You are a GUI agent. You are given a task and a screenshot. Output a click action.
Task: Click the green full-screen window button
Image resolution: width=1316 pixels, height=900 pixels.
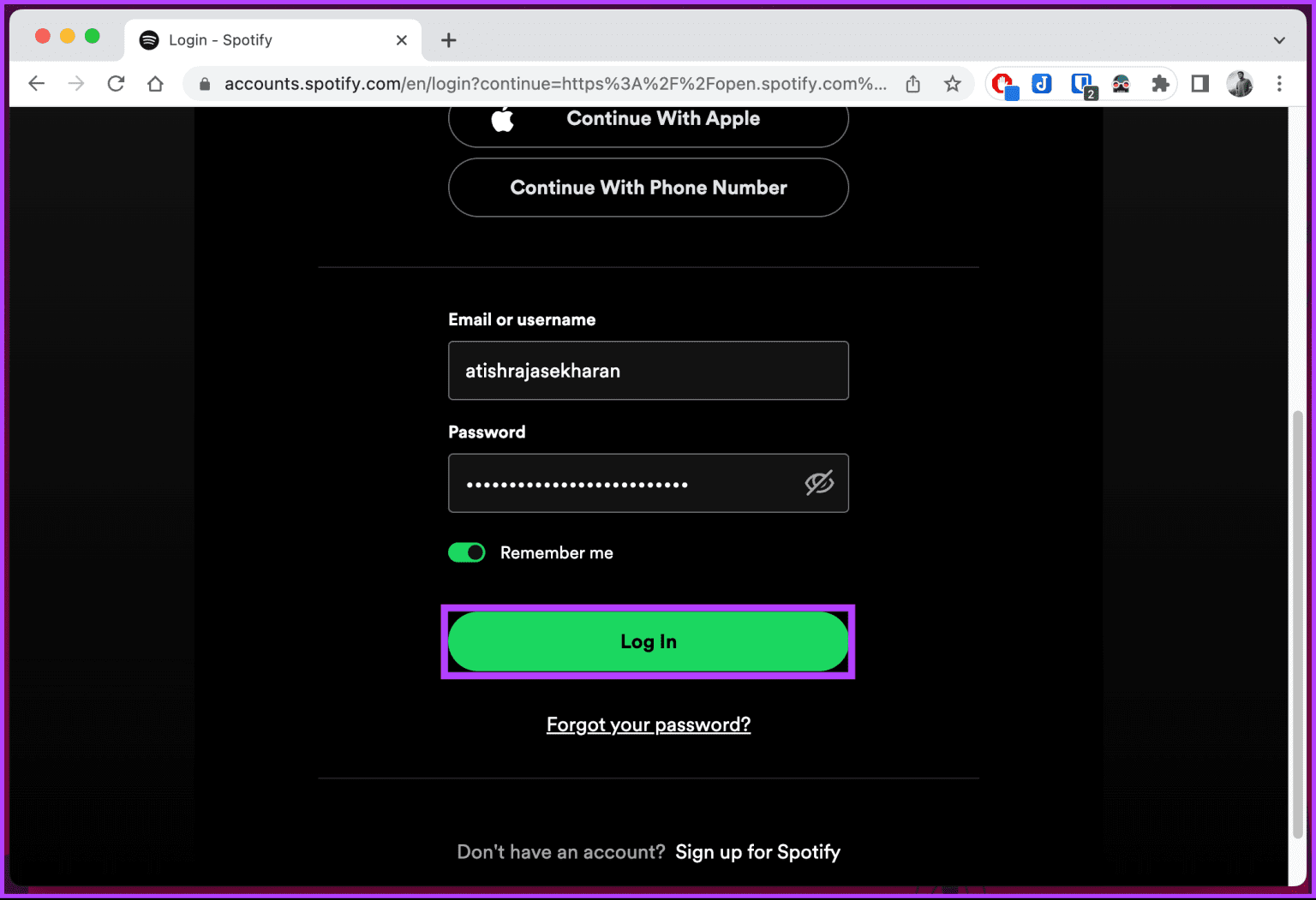coord(93,36)
